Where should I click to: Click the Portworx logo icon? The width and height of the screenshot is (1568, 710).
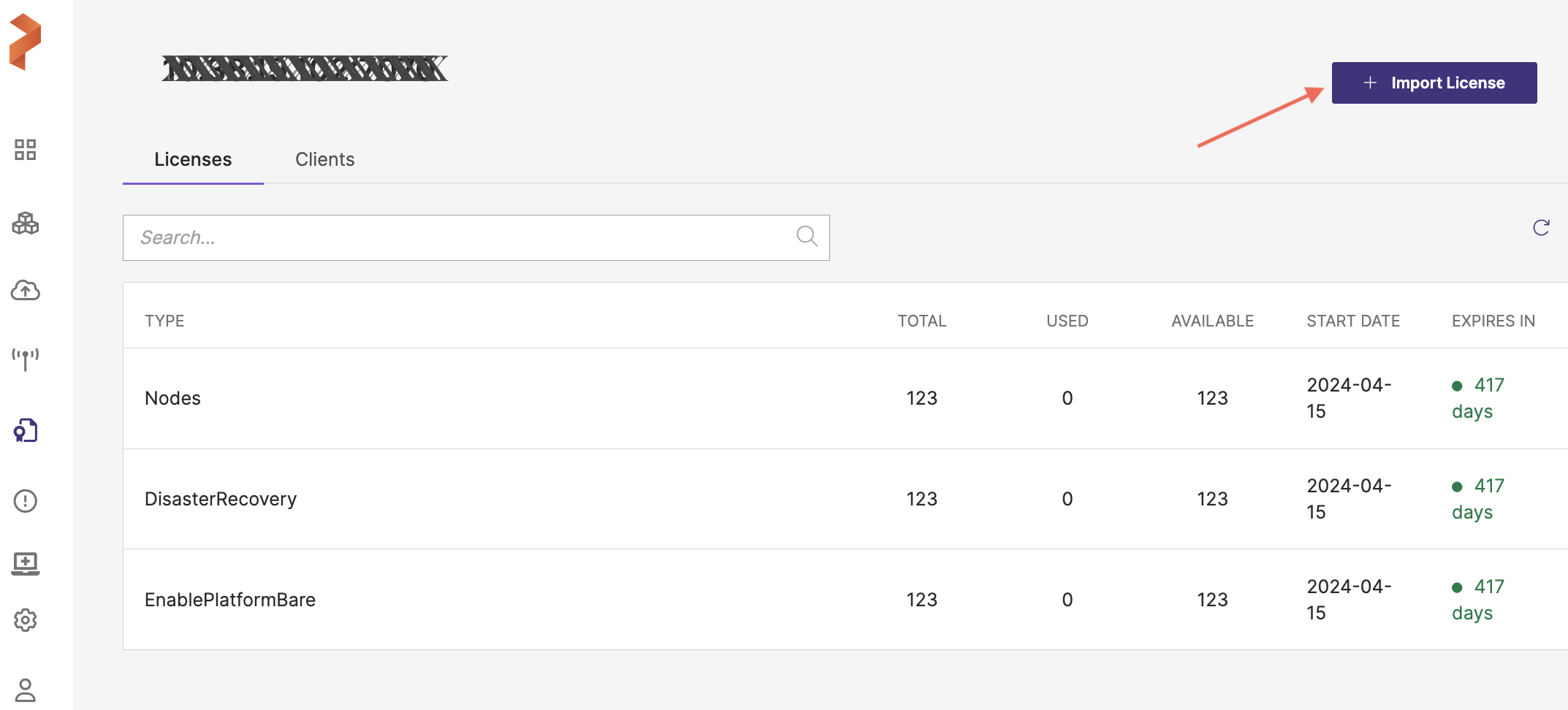click(x=25, y=42)
